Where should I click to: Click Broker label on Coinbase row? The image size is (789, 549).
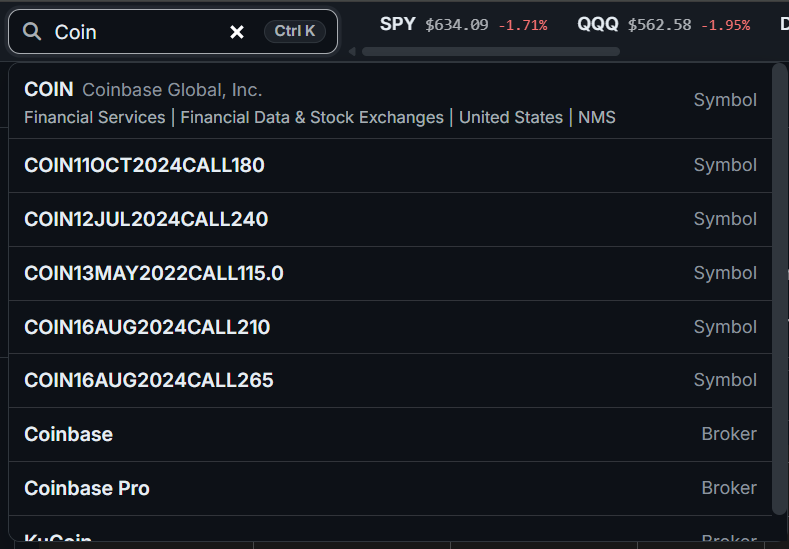click(x=729, y=434)
